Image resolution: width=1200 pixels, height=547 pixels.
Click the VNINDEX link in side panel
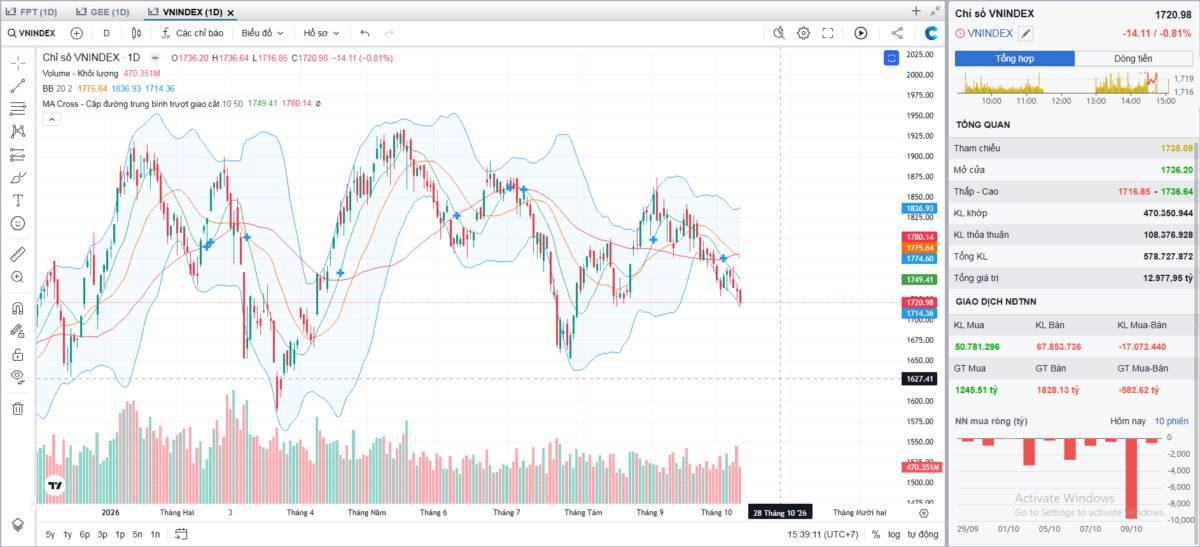pos(991,33)
